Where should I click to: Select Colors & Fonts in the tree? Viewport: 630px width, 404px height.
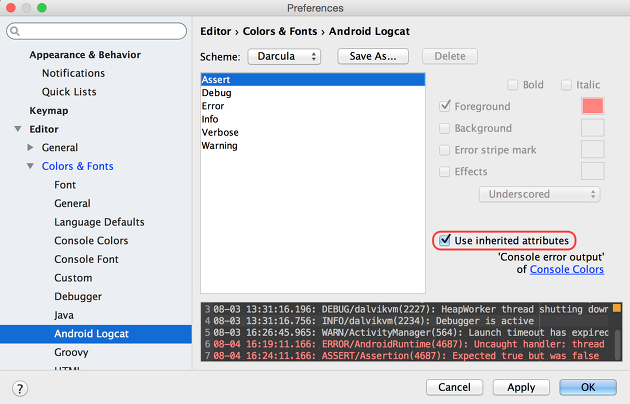coord(78,166)
